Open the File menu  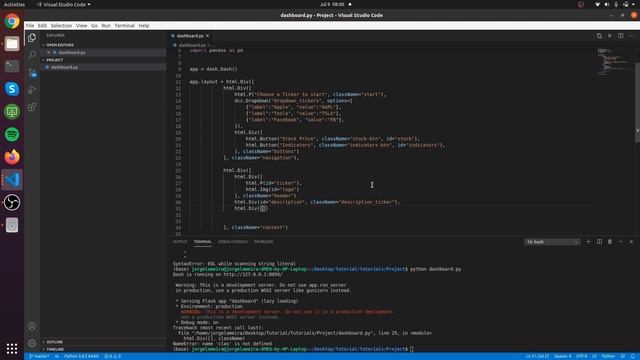[x=30, y=26]
